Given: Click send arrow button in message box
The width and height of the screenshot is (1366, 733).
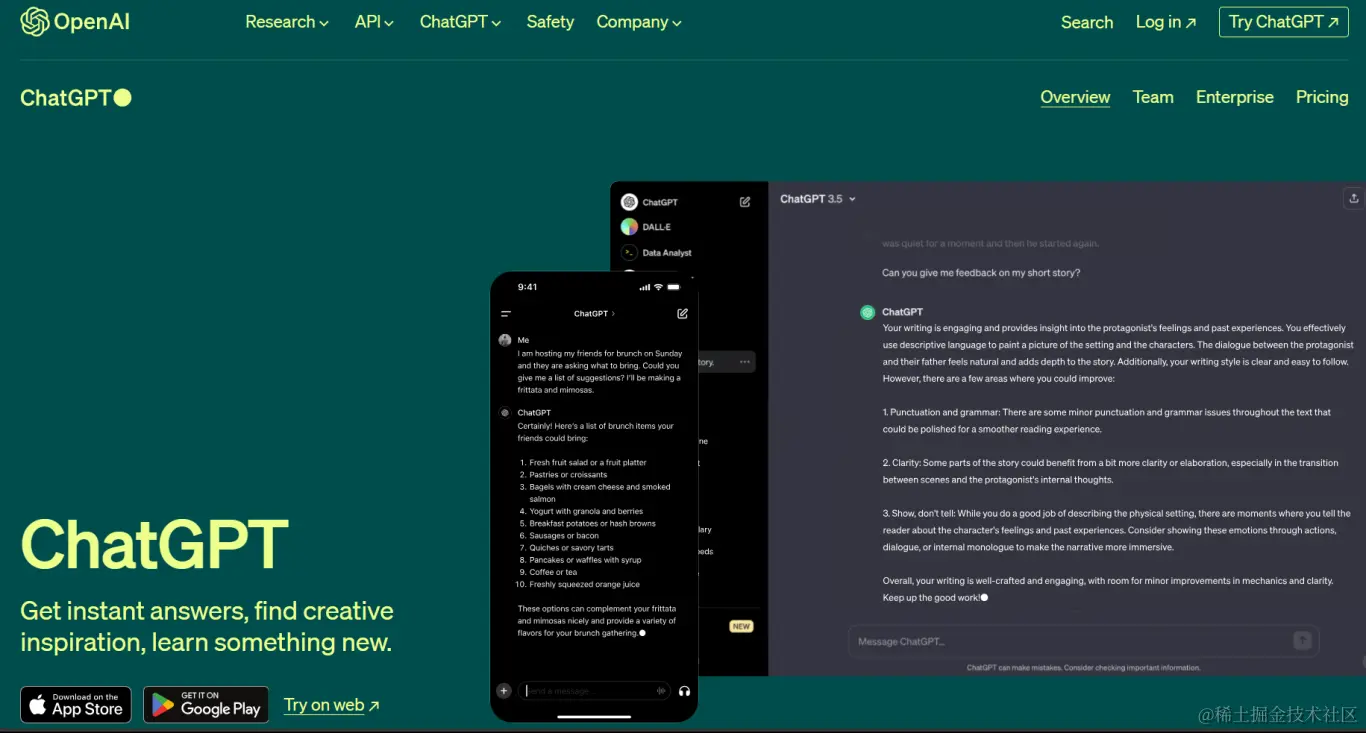Looking at the screenshot, I should pos(1302,641).
